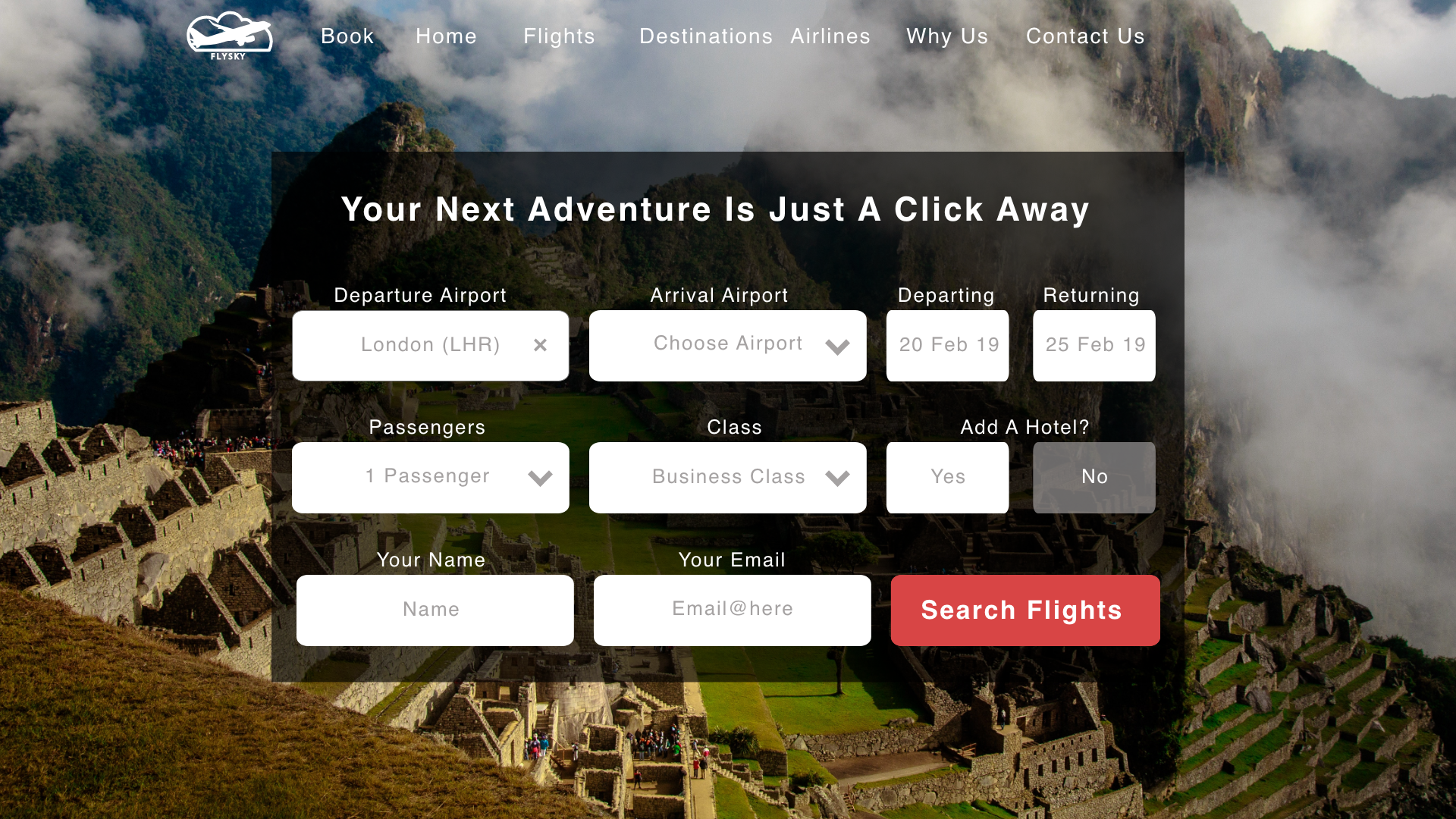Pick the Returning date 25 Feb 19

[x=1094, y=346]
